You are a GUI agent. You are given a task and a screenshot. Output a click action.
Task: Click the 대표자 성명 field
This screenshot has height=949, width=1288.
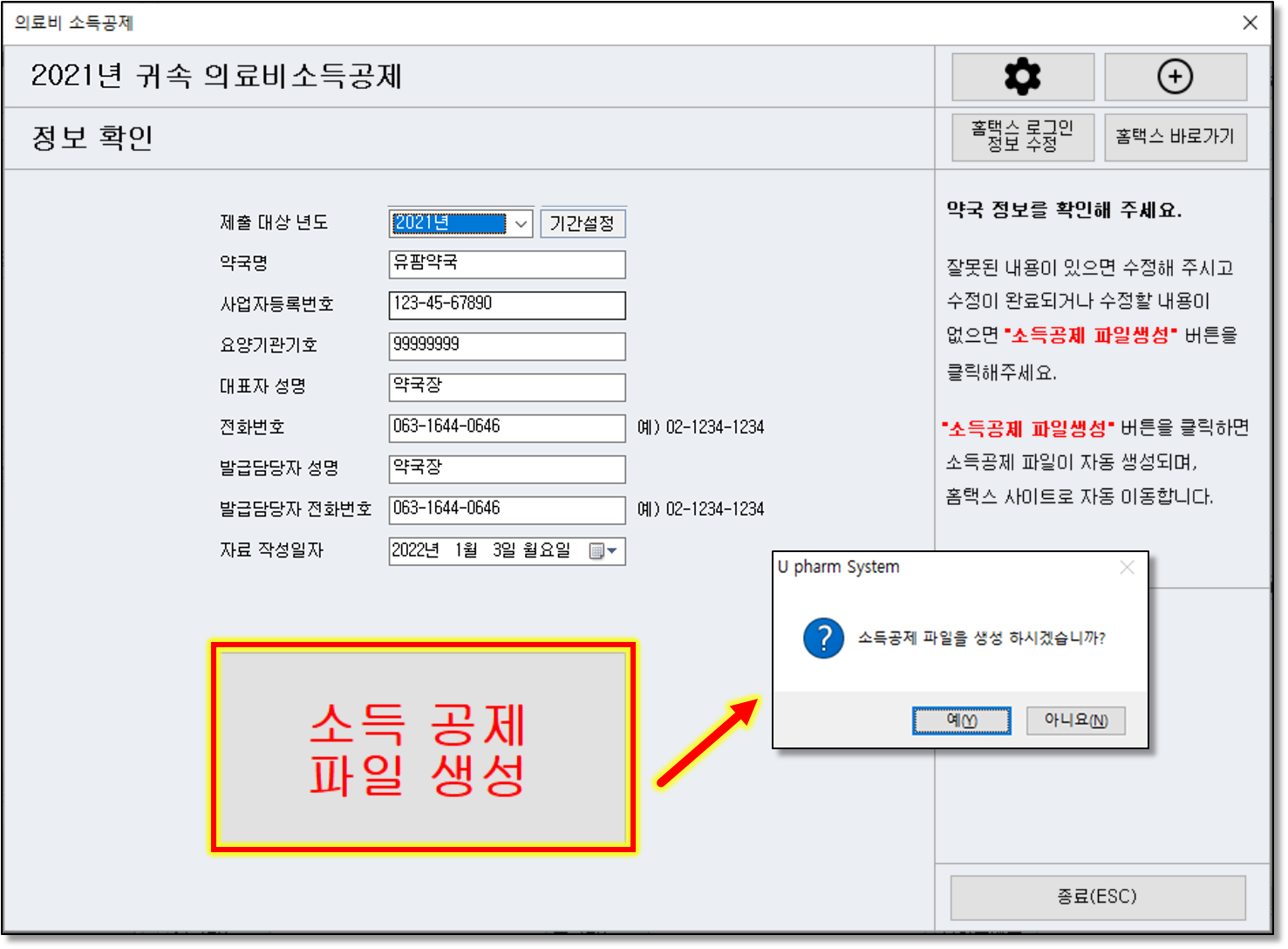pos(507,387)
